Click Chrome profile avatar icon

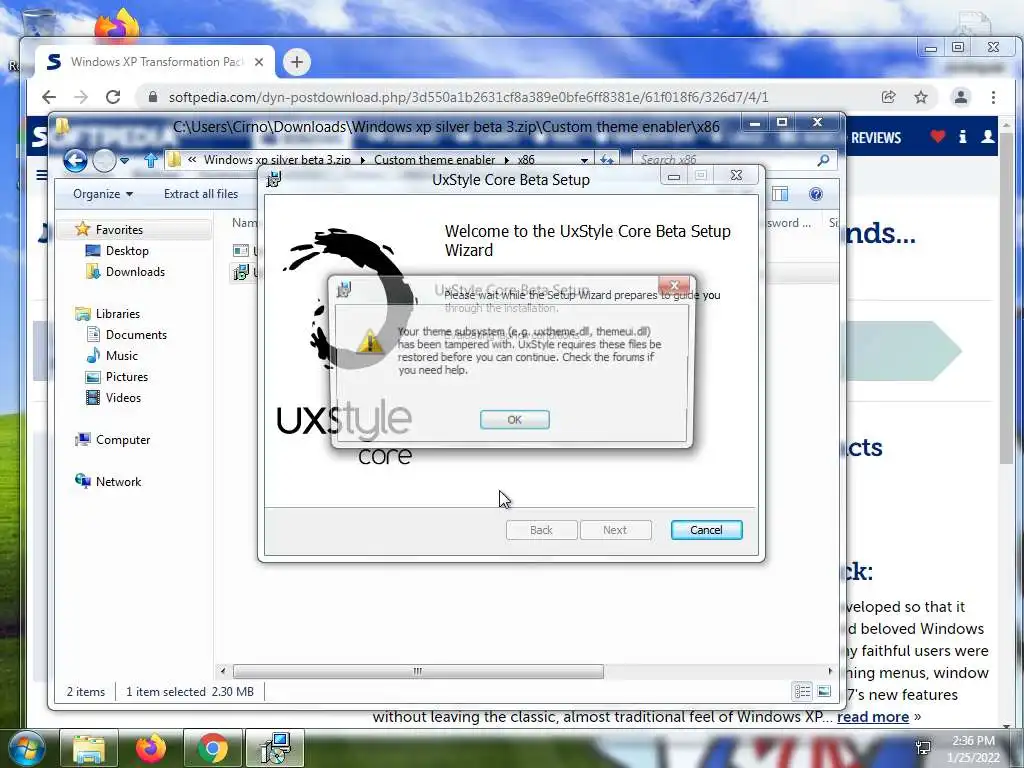(961, 97)
